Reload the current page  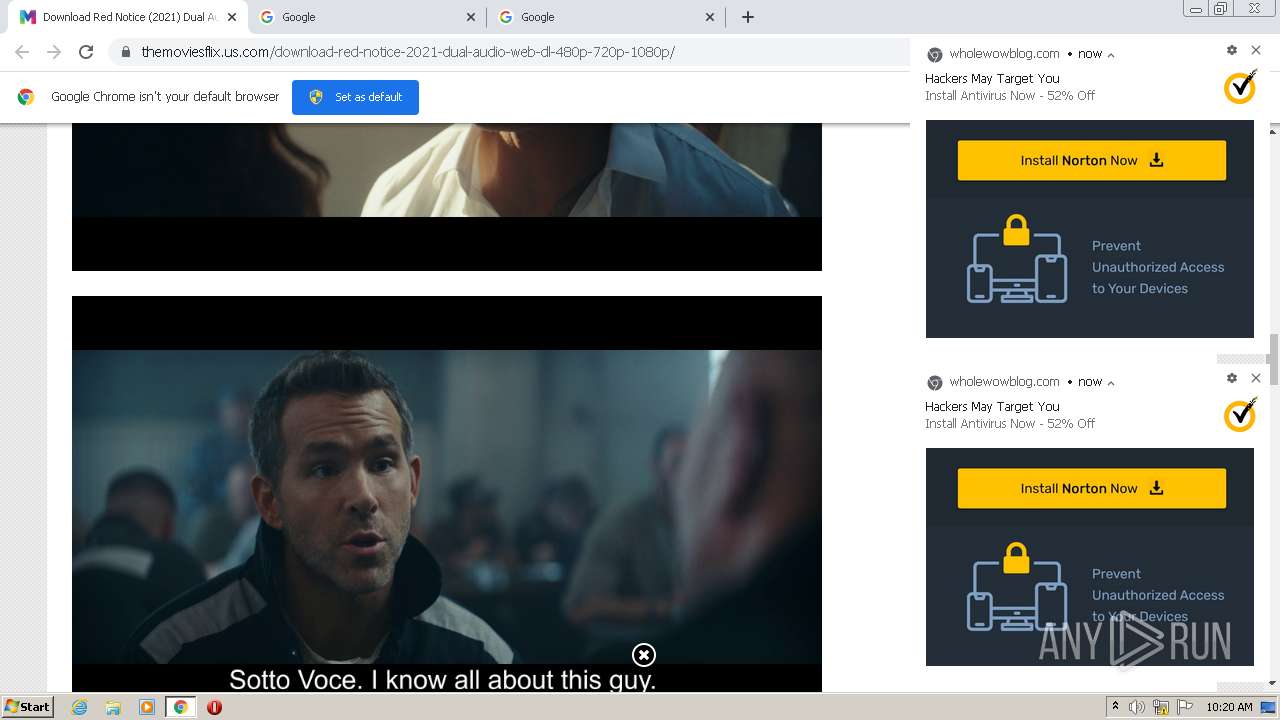coord(86,52)
